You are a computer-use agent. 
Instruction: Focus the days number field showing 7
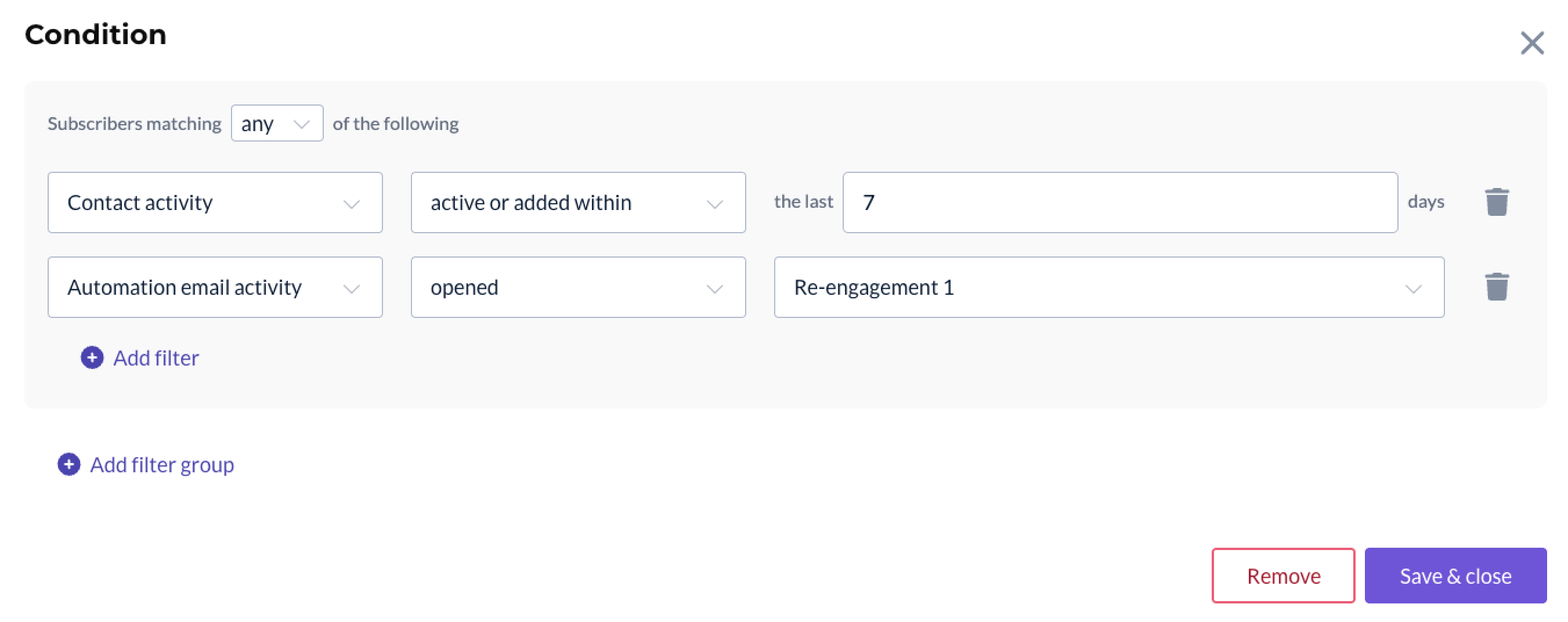(1119, 202)
